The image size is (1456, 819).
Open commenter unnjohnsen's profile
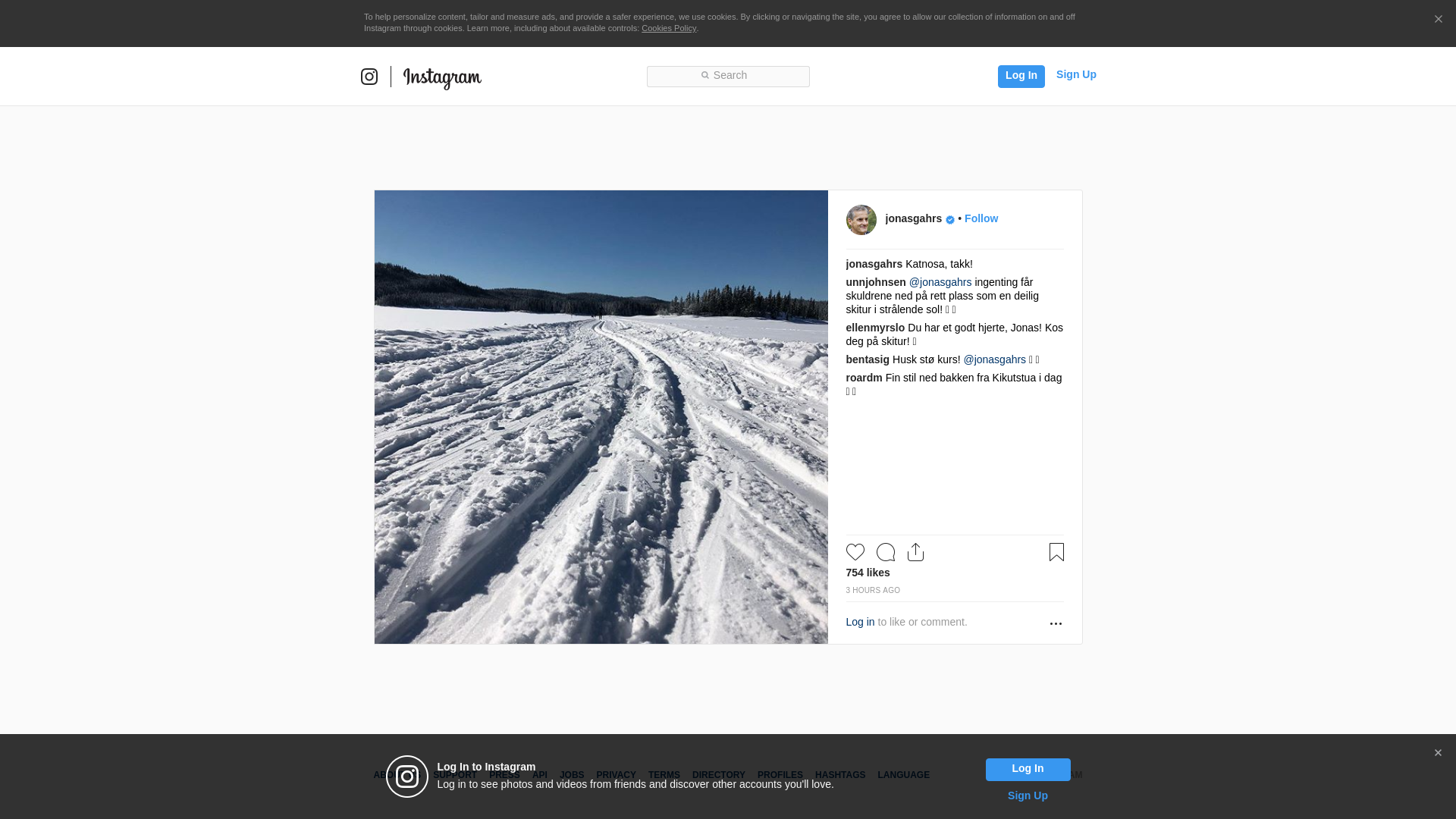pyautogui.click(x=875, y=282)
